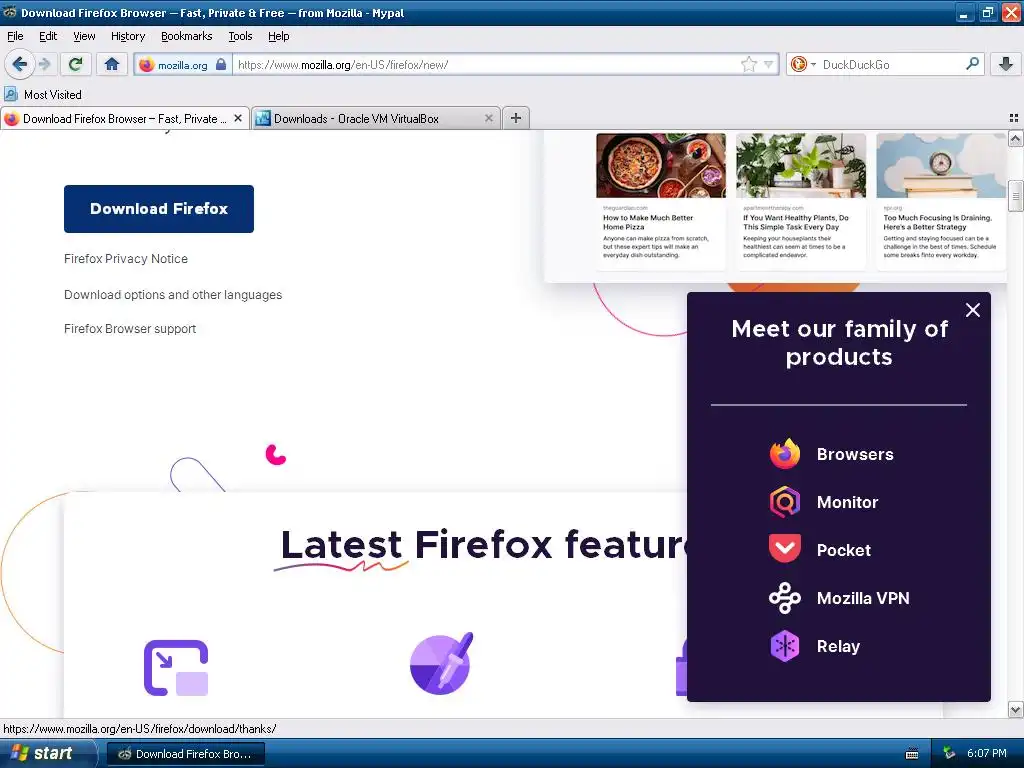Viewport: 1024px width, 768px height.
Task: Open the Most Visited bookmarks folder
Action: click(43, 94)
